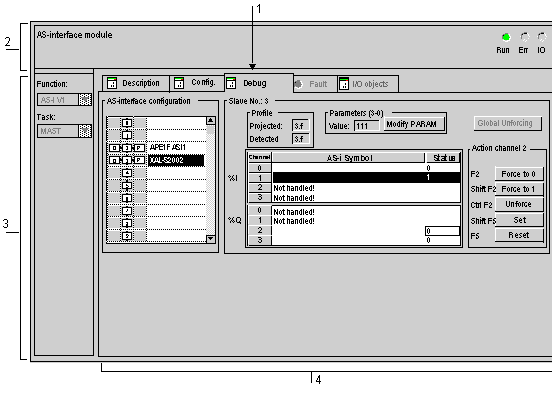Click the Set button

click(x=519, y=220)
